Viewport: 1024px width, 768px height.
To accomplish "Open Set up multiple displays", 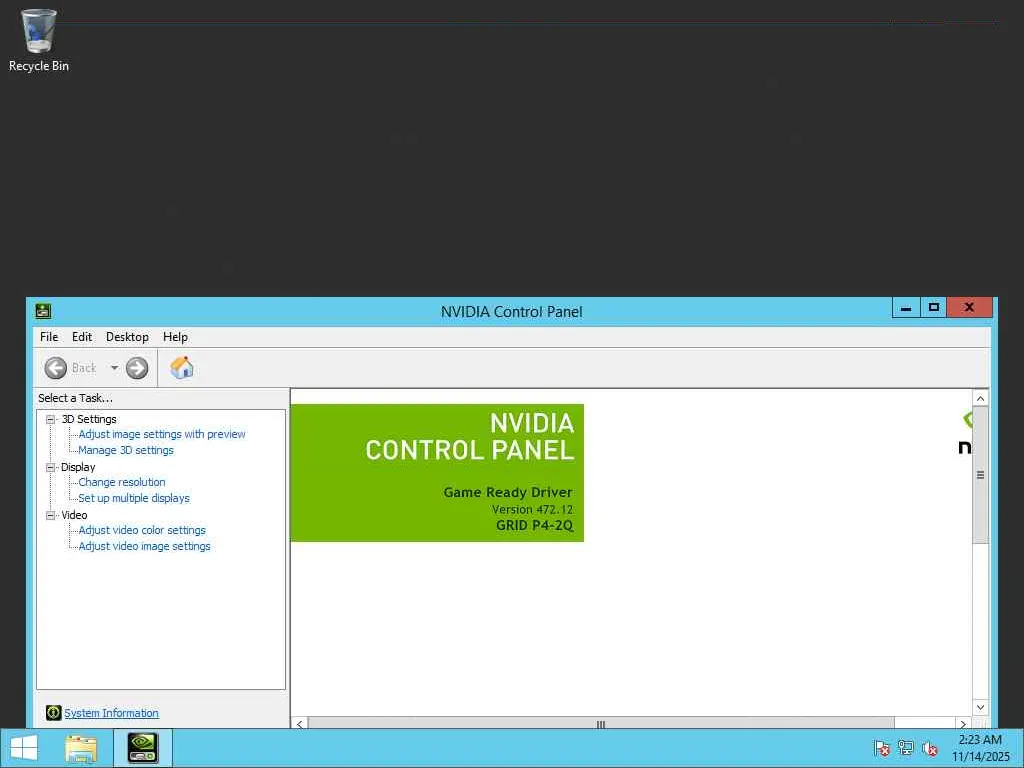I will [134, 498].
